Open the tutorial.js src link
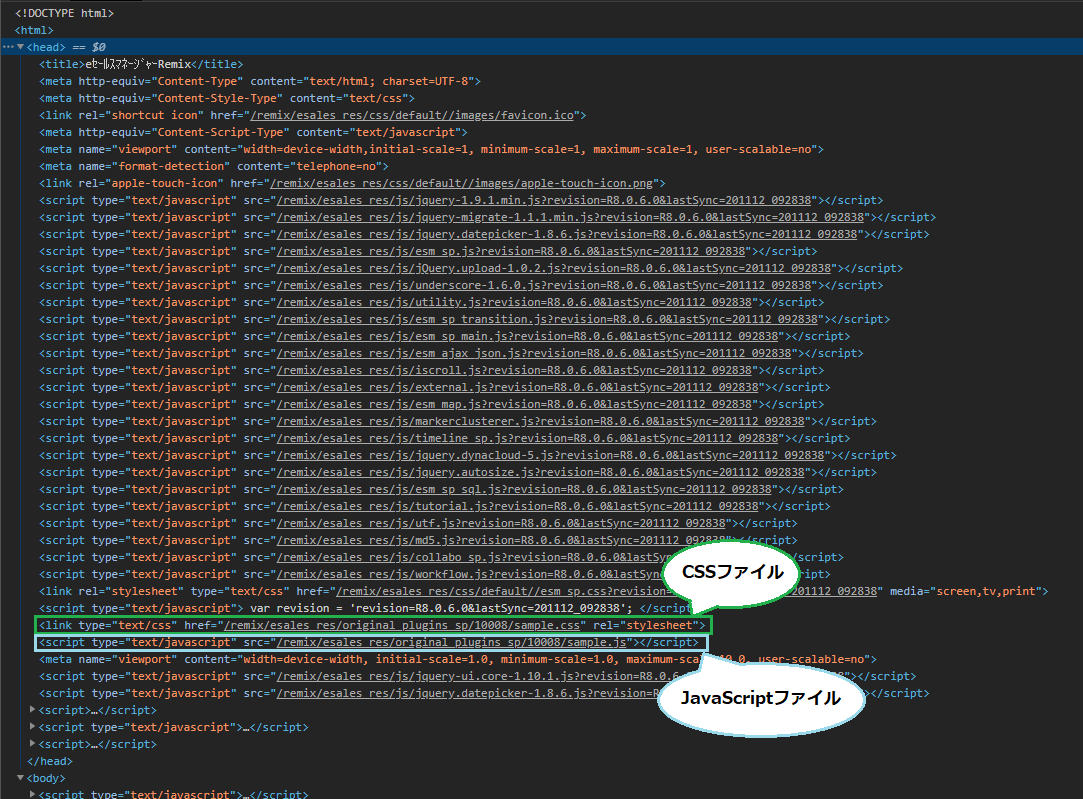The height and width of the screenshot is (799, 1083). pos(517,506)
